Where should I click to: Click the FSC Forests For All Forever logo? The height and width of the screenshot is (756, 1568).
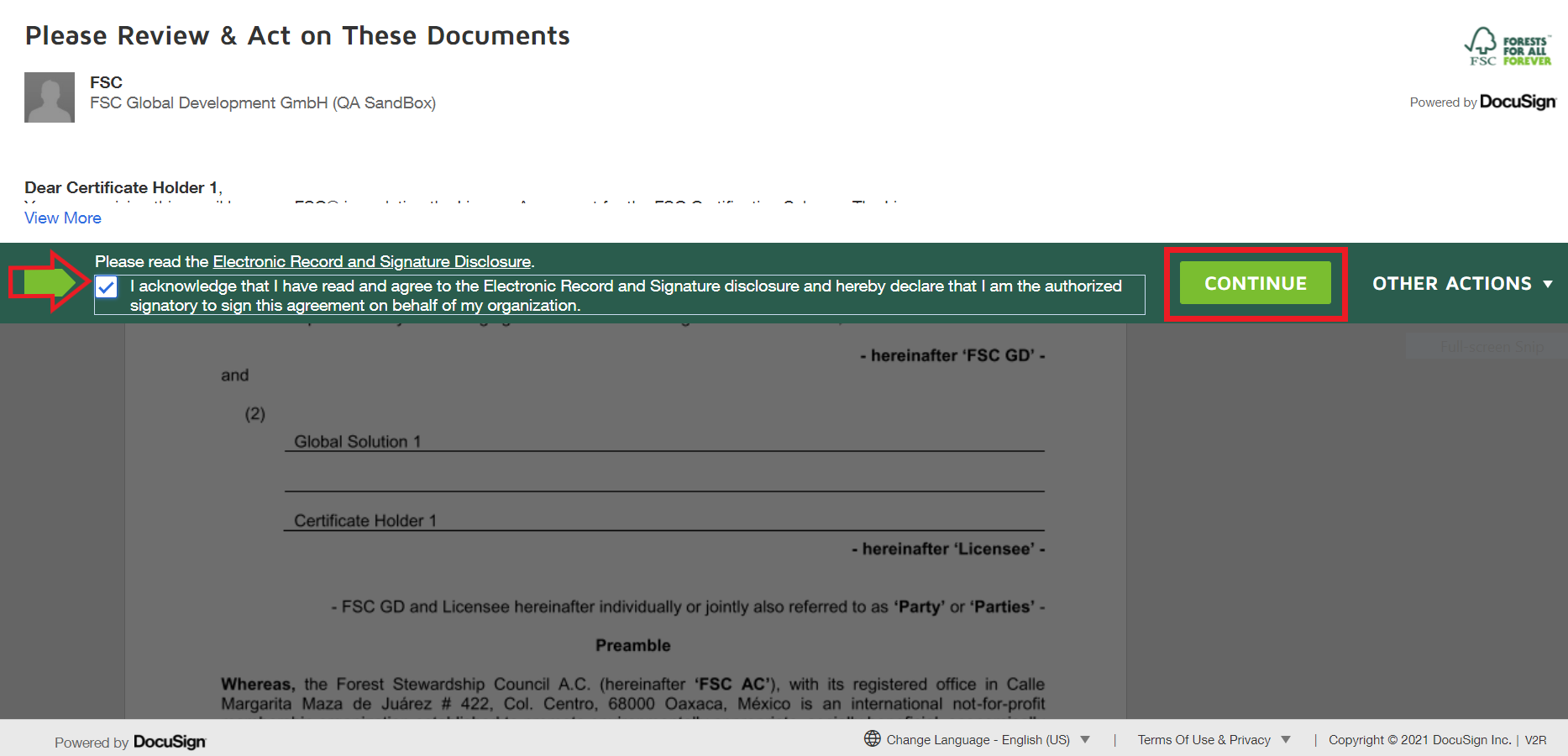(1508, 47)
